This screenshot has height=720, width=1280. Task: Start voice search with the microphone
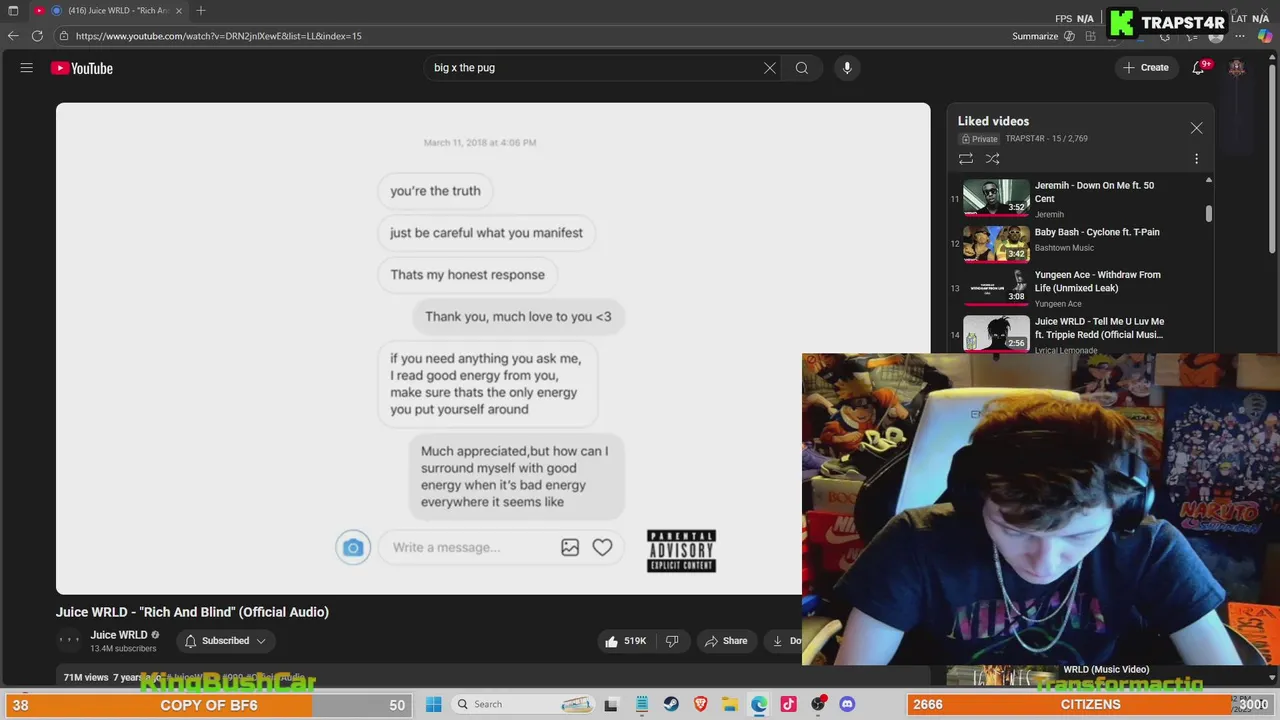click(x=847, y=68)
